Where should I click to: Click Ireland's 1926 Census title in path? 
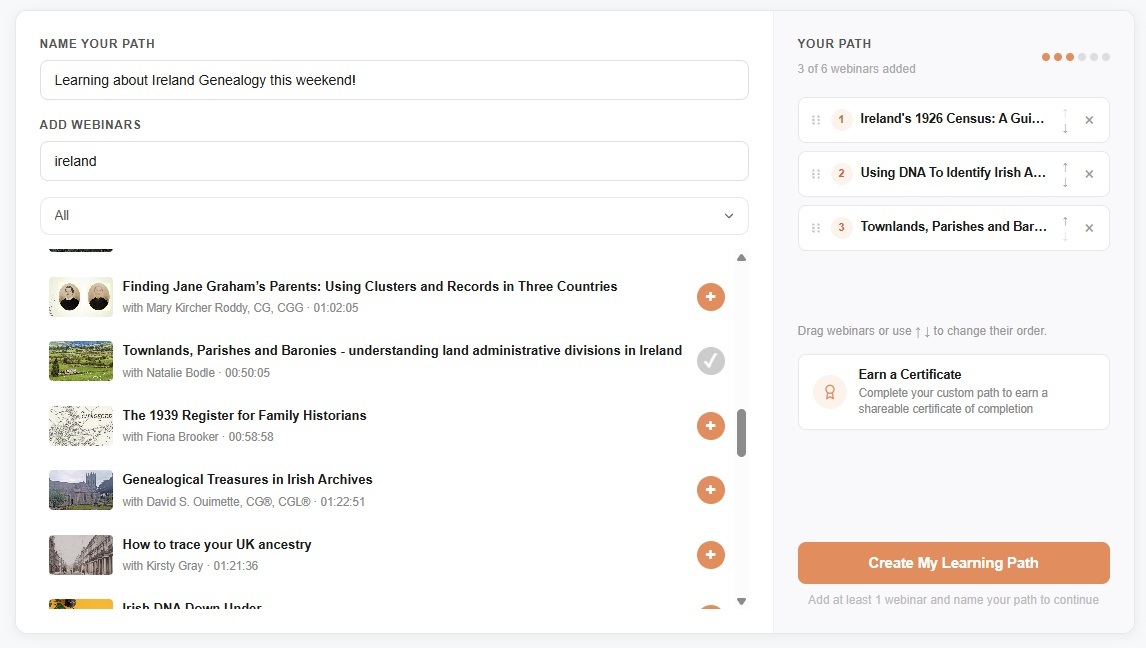coord(952,118)
